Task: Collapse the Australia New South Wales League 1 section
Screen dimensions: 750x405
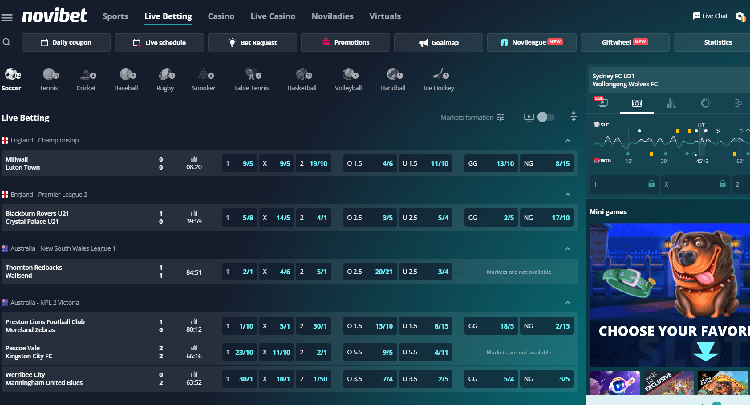Action: click(x=568, y=248)
